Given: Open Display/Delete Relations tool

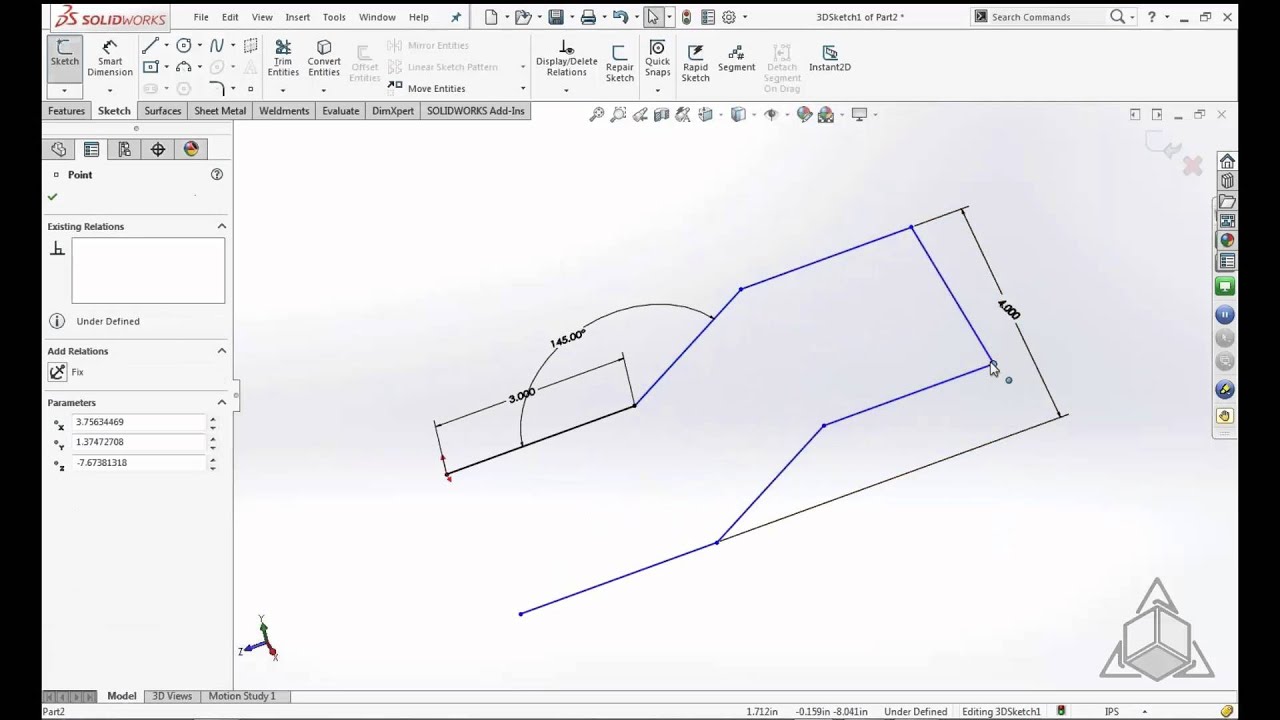Looking at the screenshot, I should pos(566,59).
